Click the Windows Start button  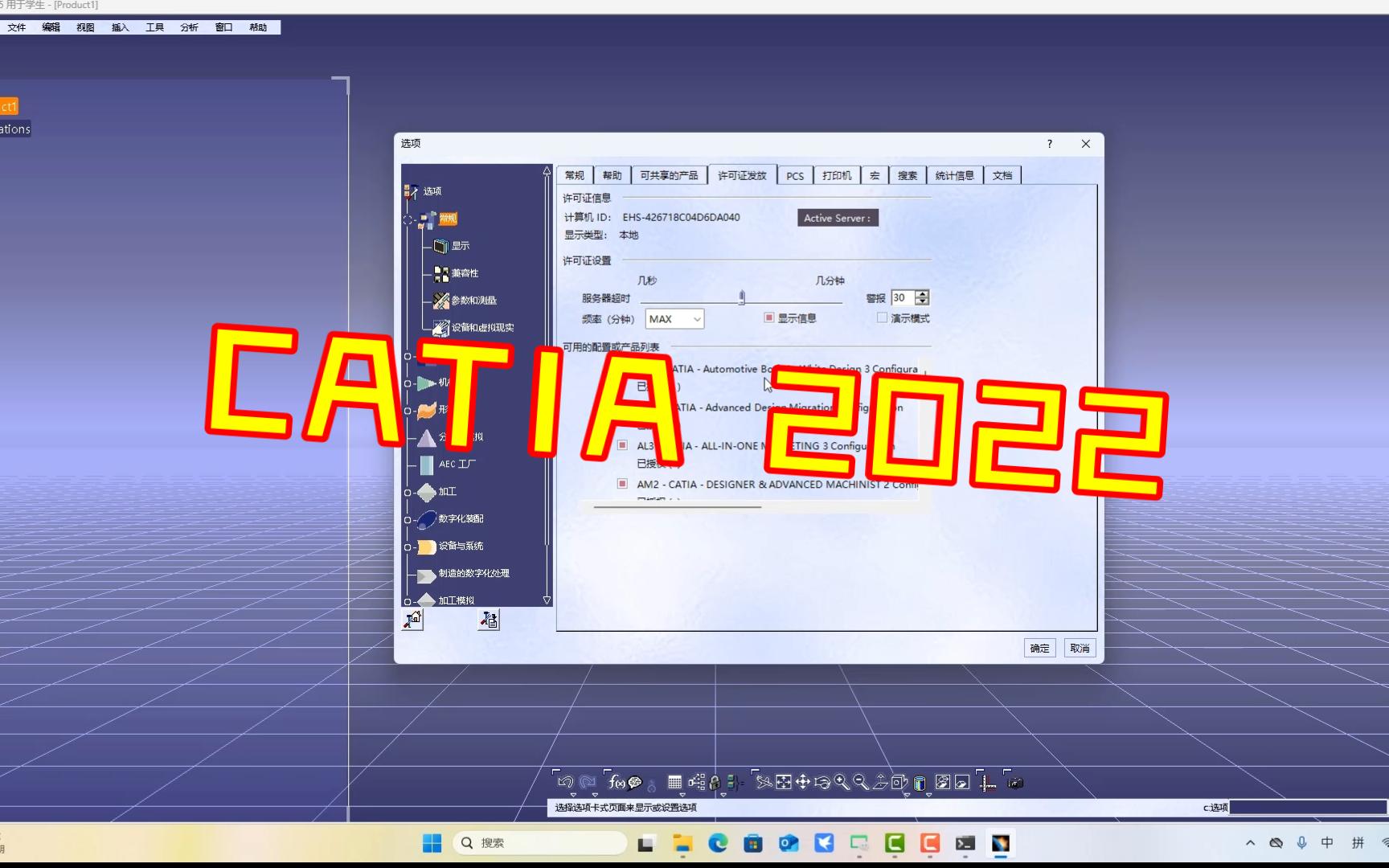[432, 842]
